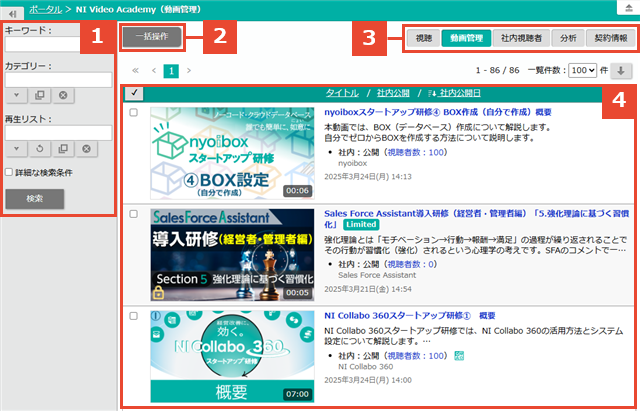Clear the category field with the X icon
This screenshot has width=640, height=411.
pos(63,95)
